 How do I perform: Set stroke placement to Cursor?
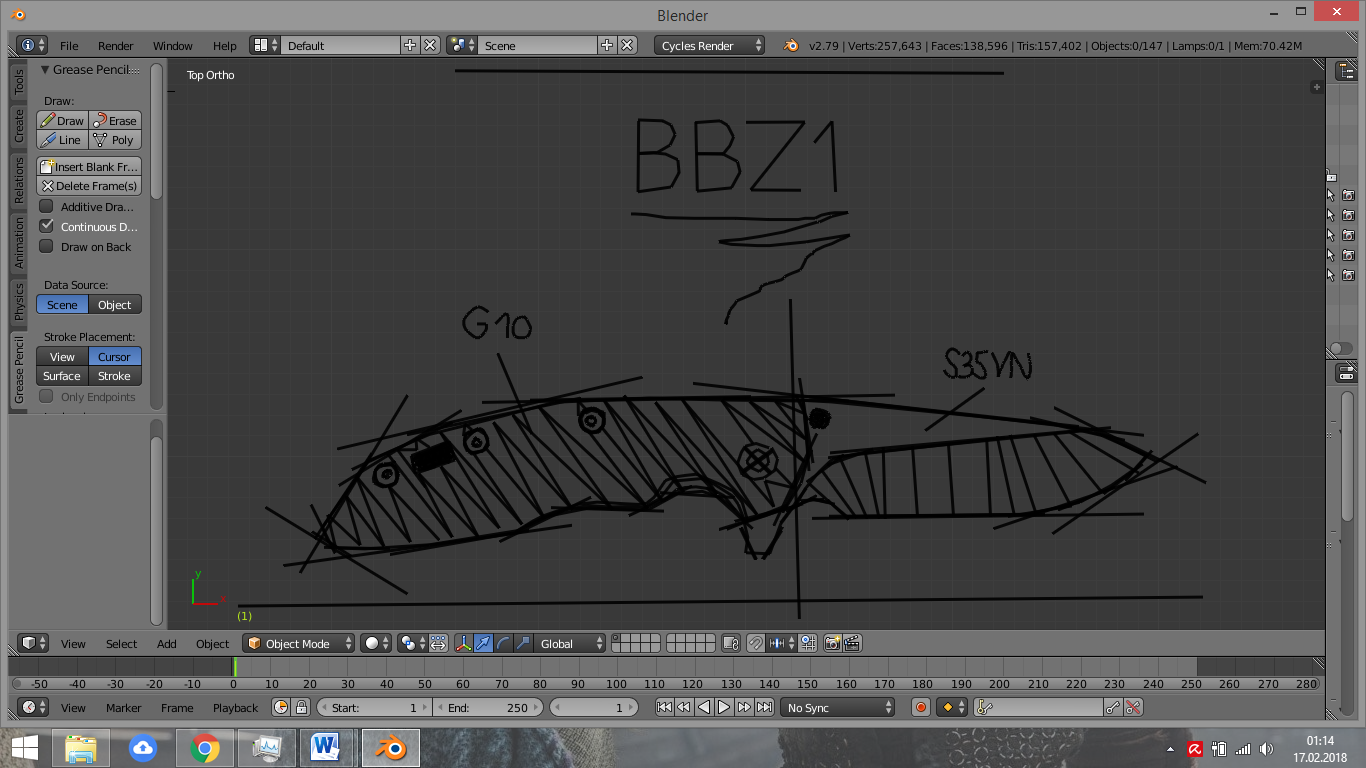coord(115,357)
